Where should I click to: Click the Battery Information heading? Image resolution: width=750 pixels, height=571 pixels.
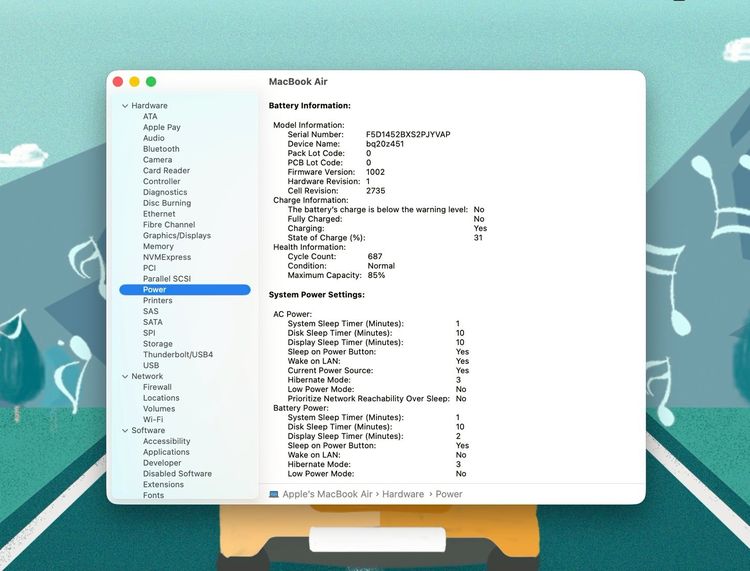(309, 106)
